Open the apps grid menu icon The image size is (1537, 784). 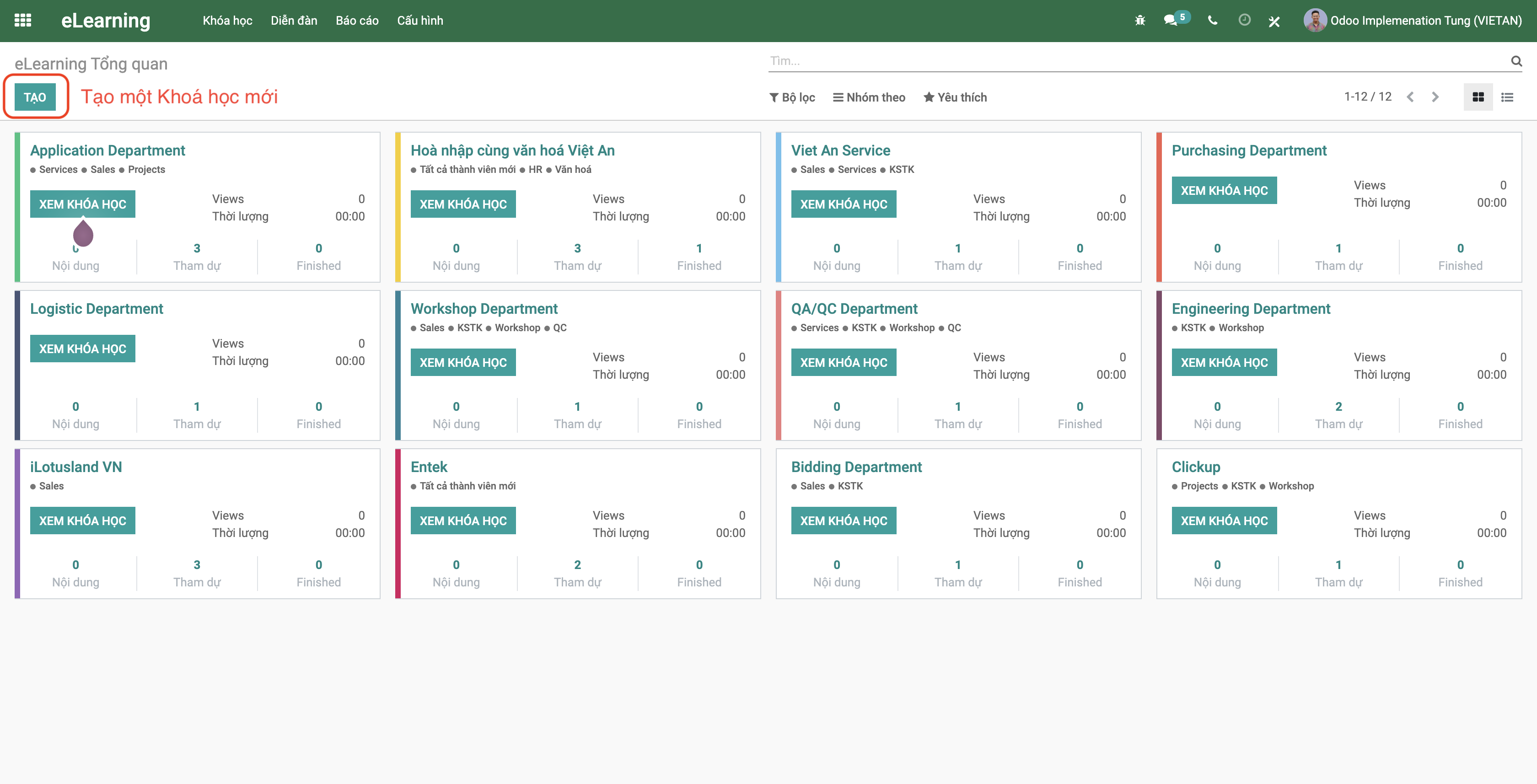tap(23, 20)
